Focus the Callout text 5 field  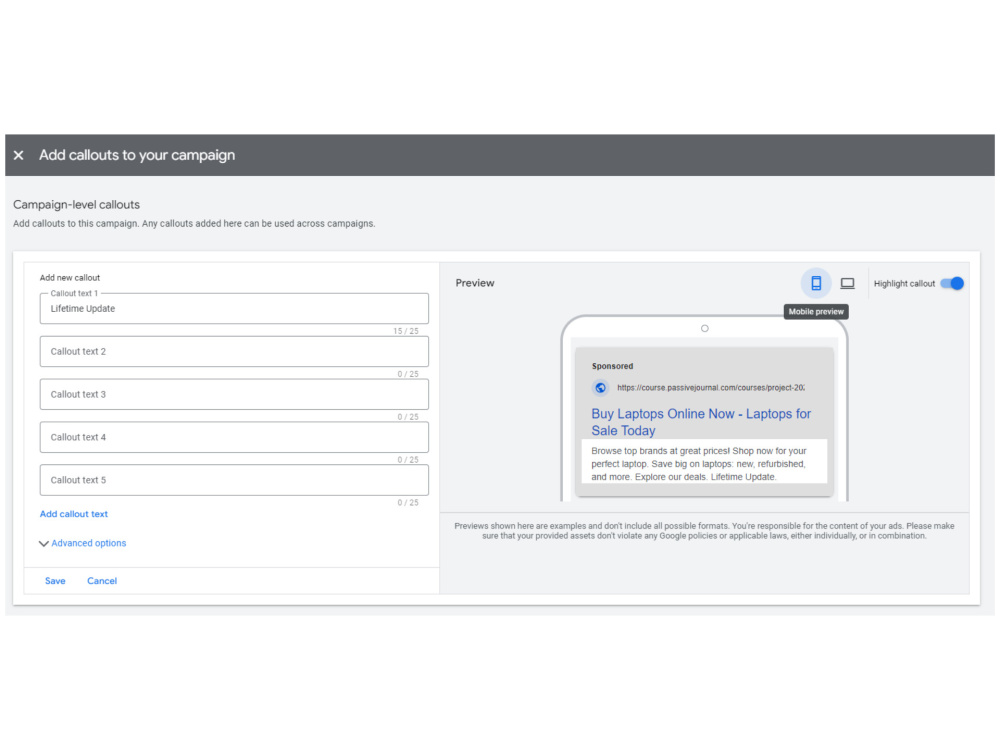coord(234,480)
